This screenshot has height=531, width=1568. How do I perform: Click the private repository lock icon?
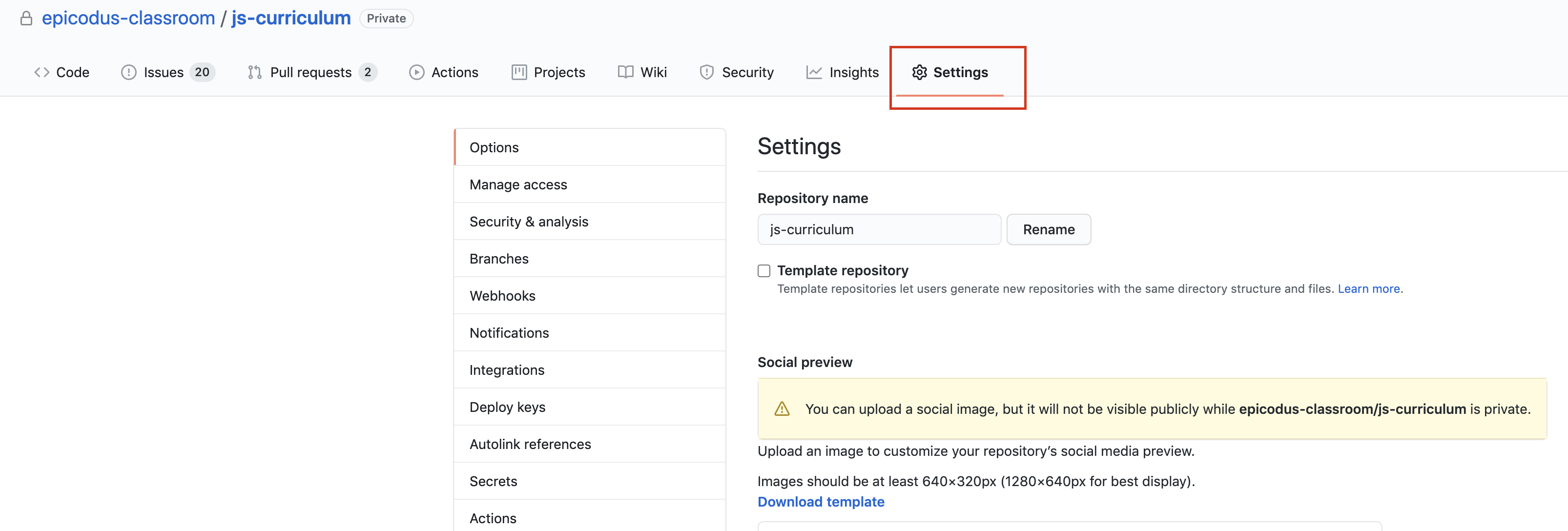26,18
